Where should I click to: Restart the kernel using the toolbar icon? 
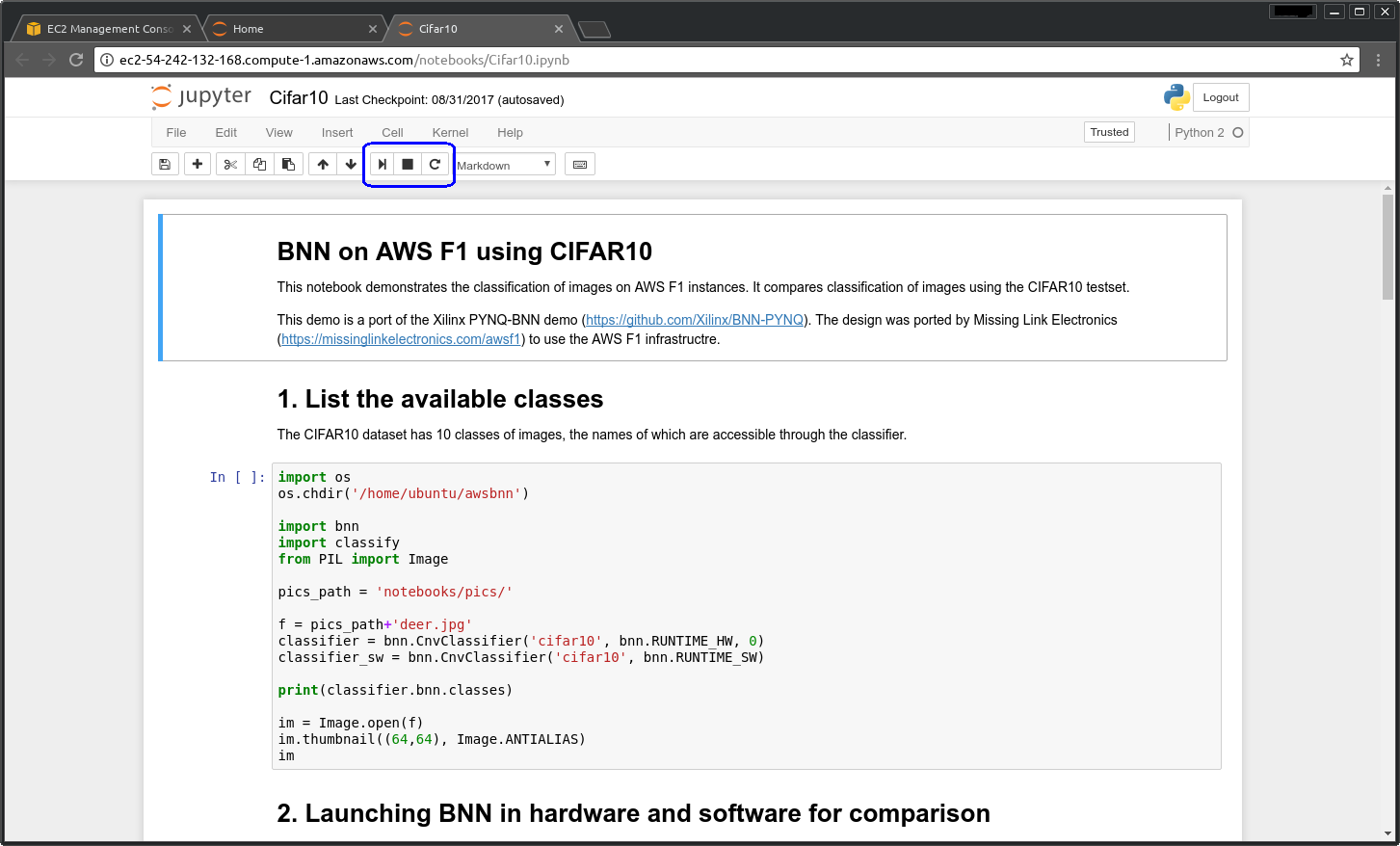[x=435, y=165]
